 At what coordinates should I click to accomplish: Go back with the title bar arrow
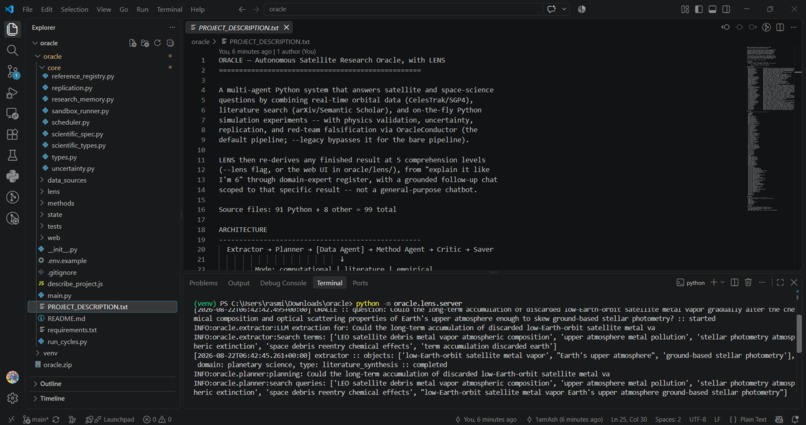242,9
